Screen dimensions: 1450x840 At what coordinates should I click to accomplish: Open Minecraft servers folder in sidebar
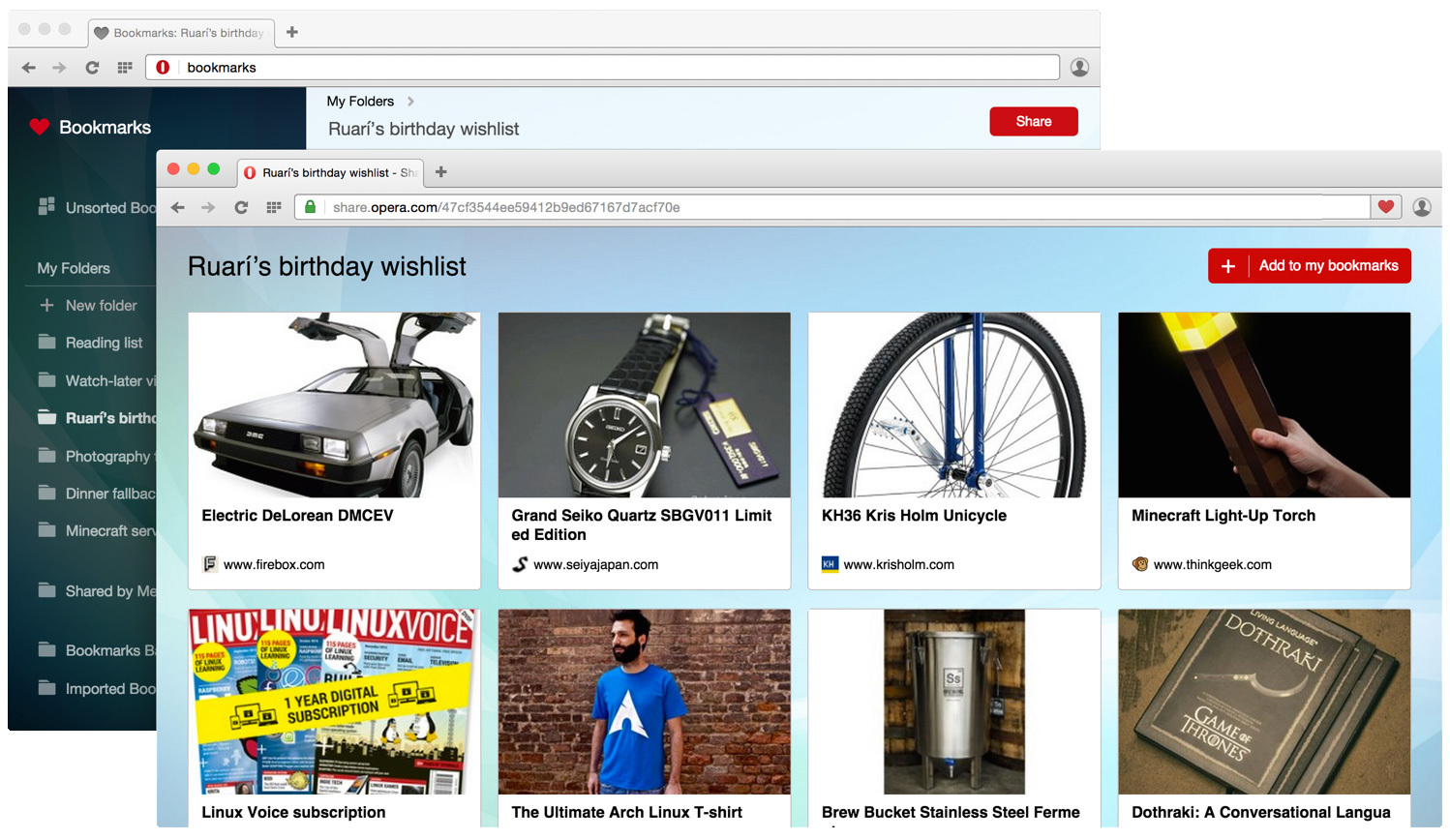point(97,530)
